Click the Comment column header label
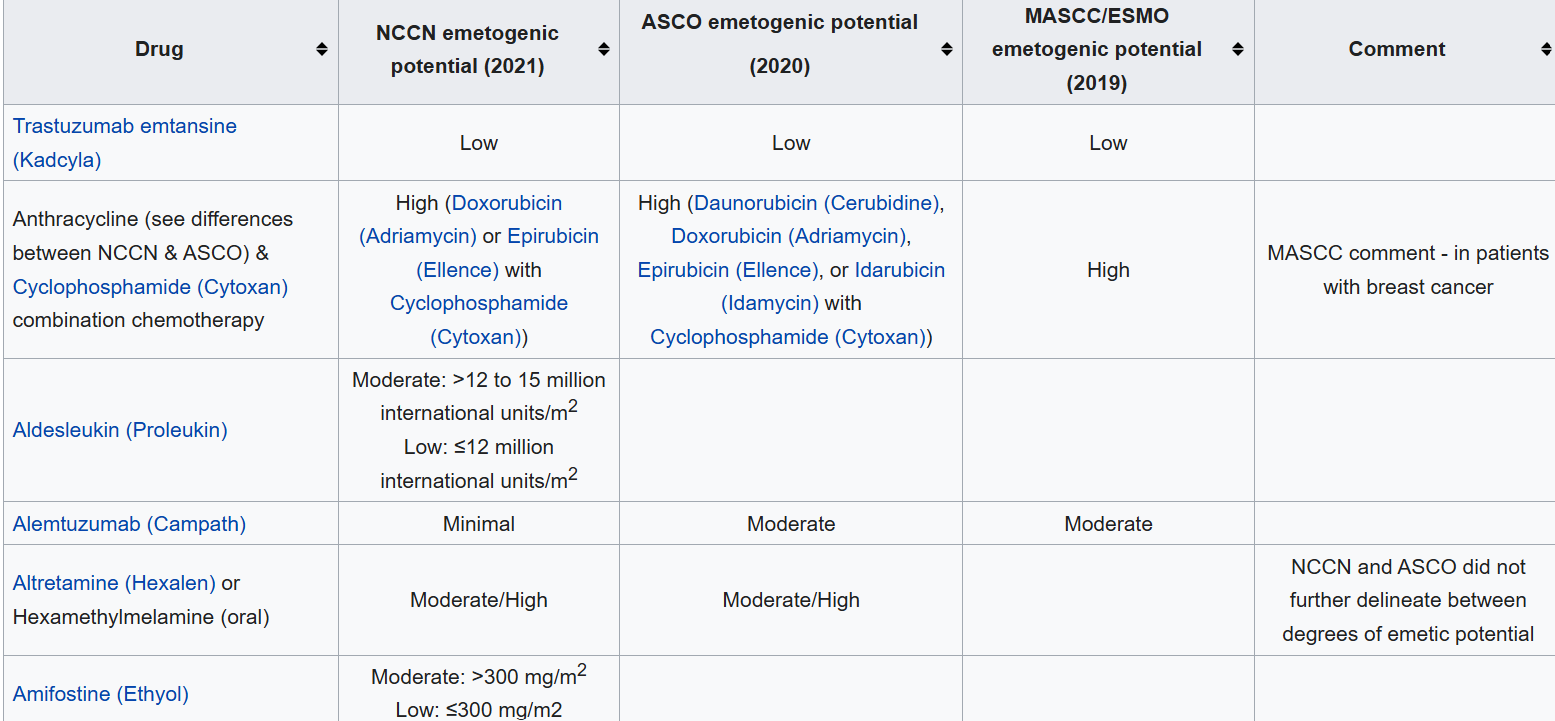 pos(1396,49)
